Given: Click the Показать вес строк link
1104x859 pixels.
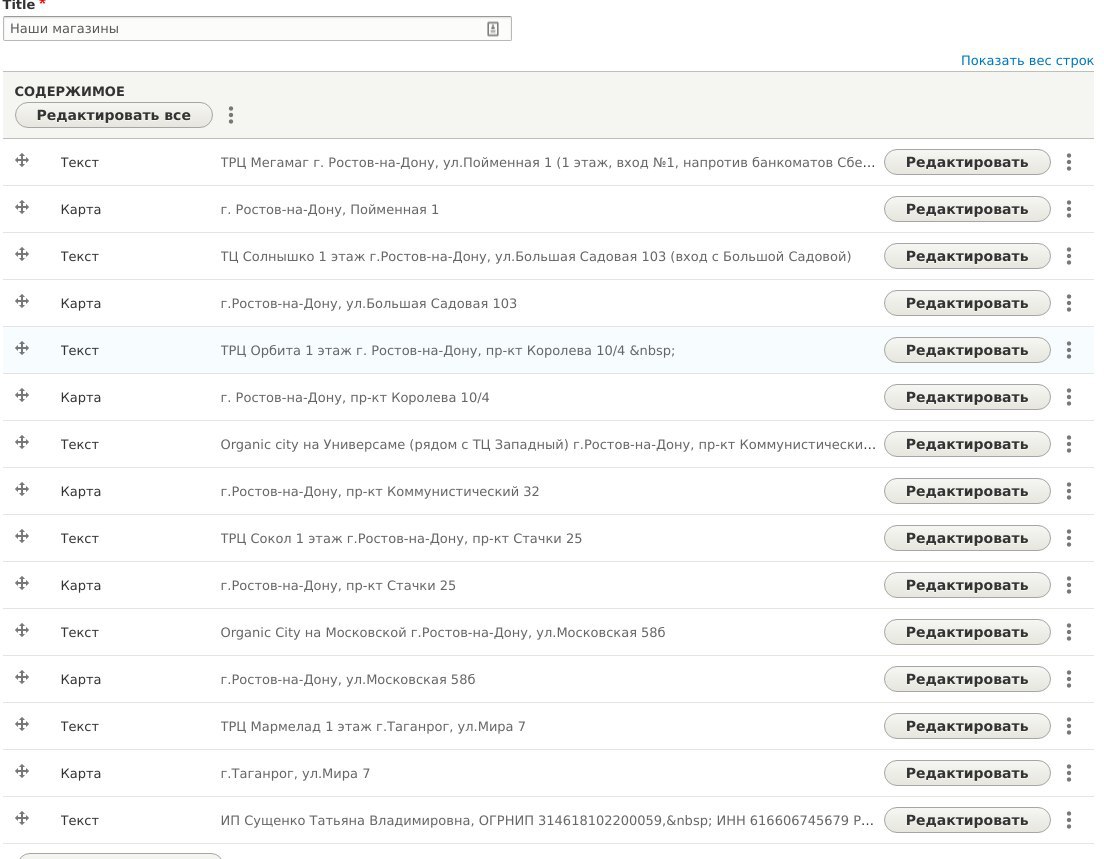Looking at the screenshot, I should [1027, 61].
